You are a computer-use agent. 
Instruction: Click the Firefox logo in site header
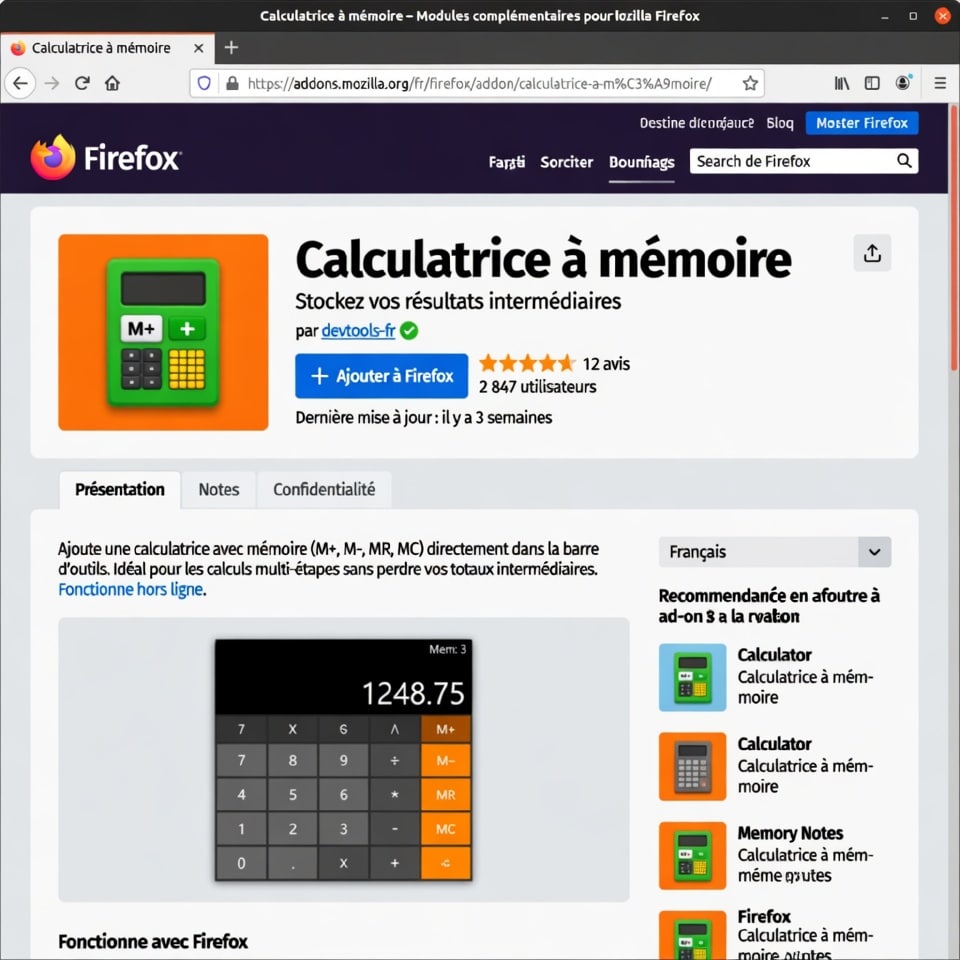(105, 158)
